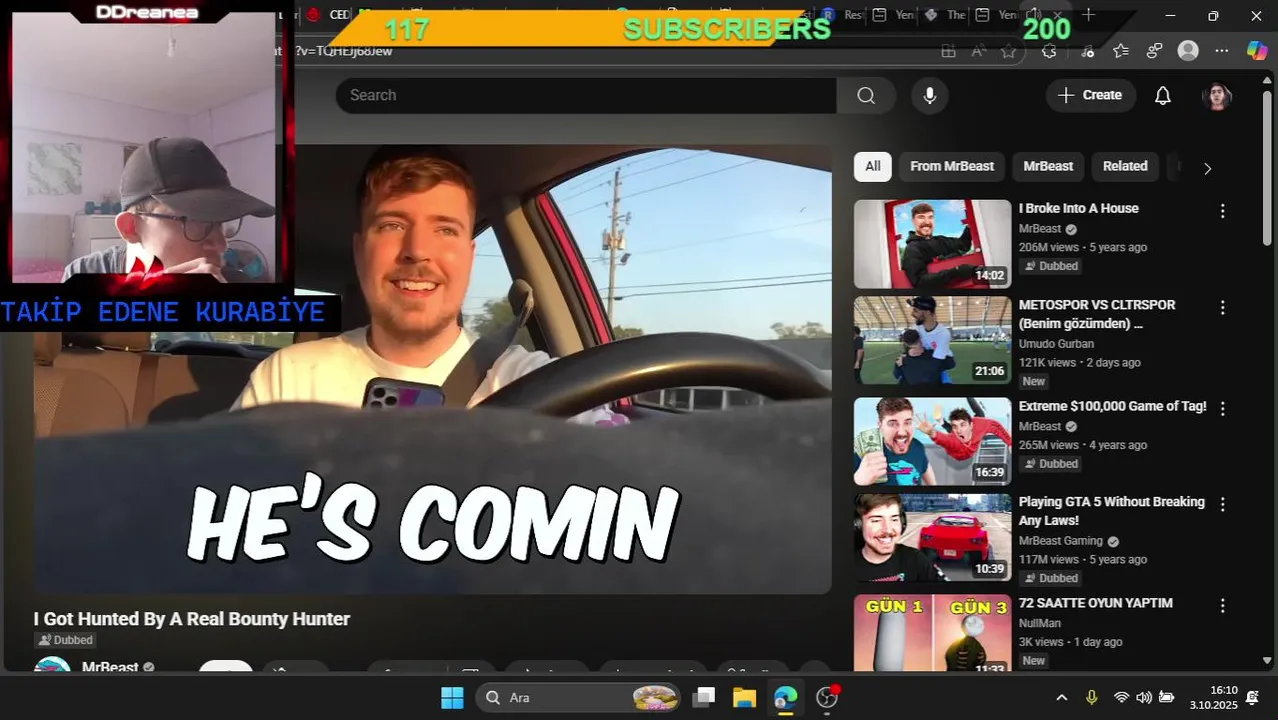Open browser Settings and more menu
Viewport: 1278px width, 720px height.
(x=1222, y=51)
